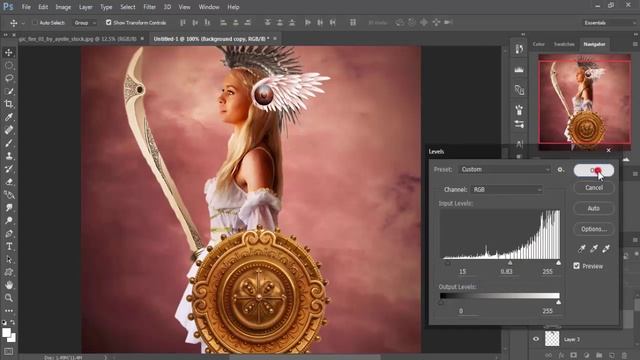Click the white output levels slider handle
640x360 pixels.
click(558, 302)
